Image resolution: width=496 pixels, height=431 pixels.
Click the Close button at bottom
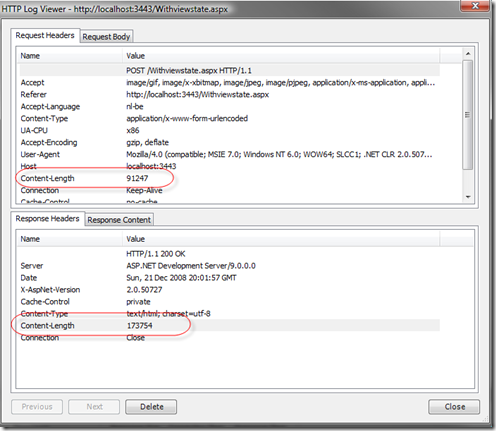[454, 407]
